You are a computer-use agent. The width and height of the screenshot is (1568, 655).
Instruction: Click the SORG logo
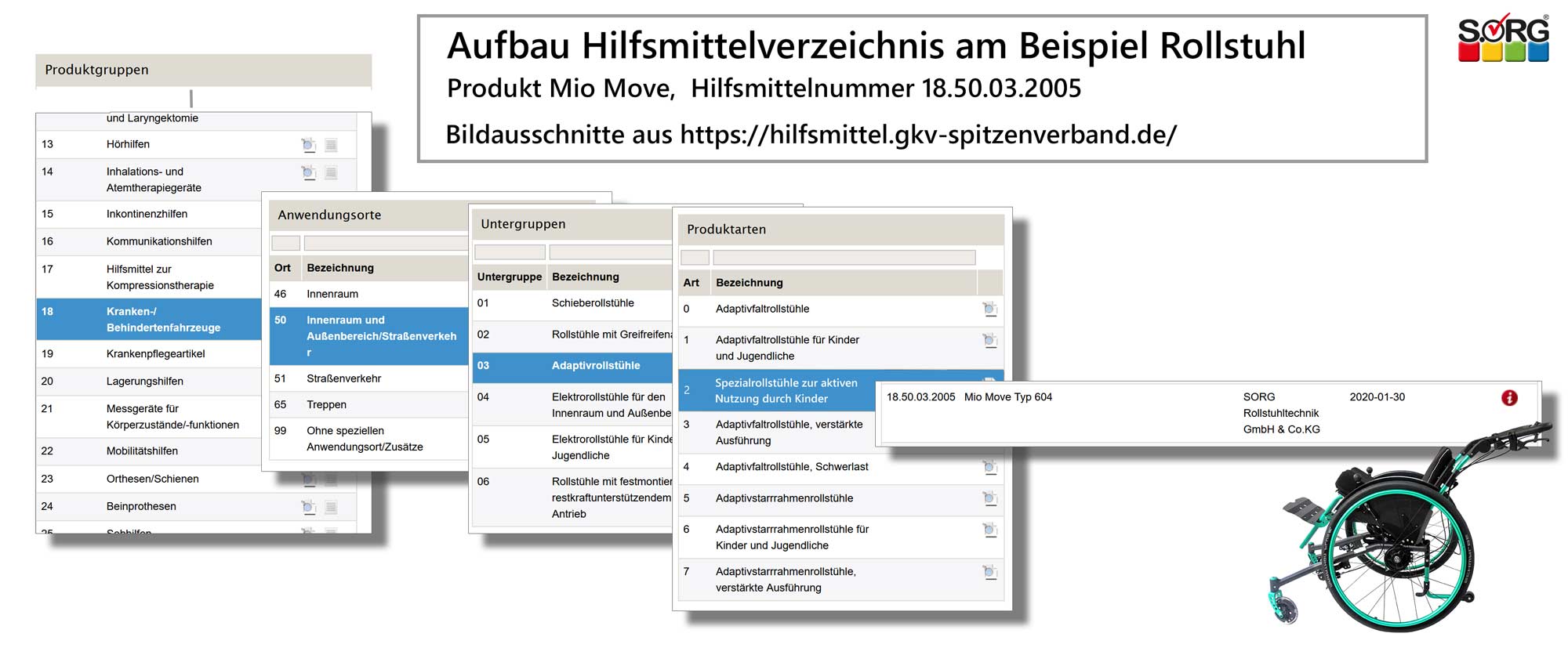[1503, 38]
